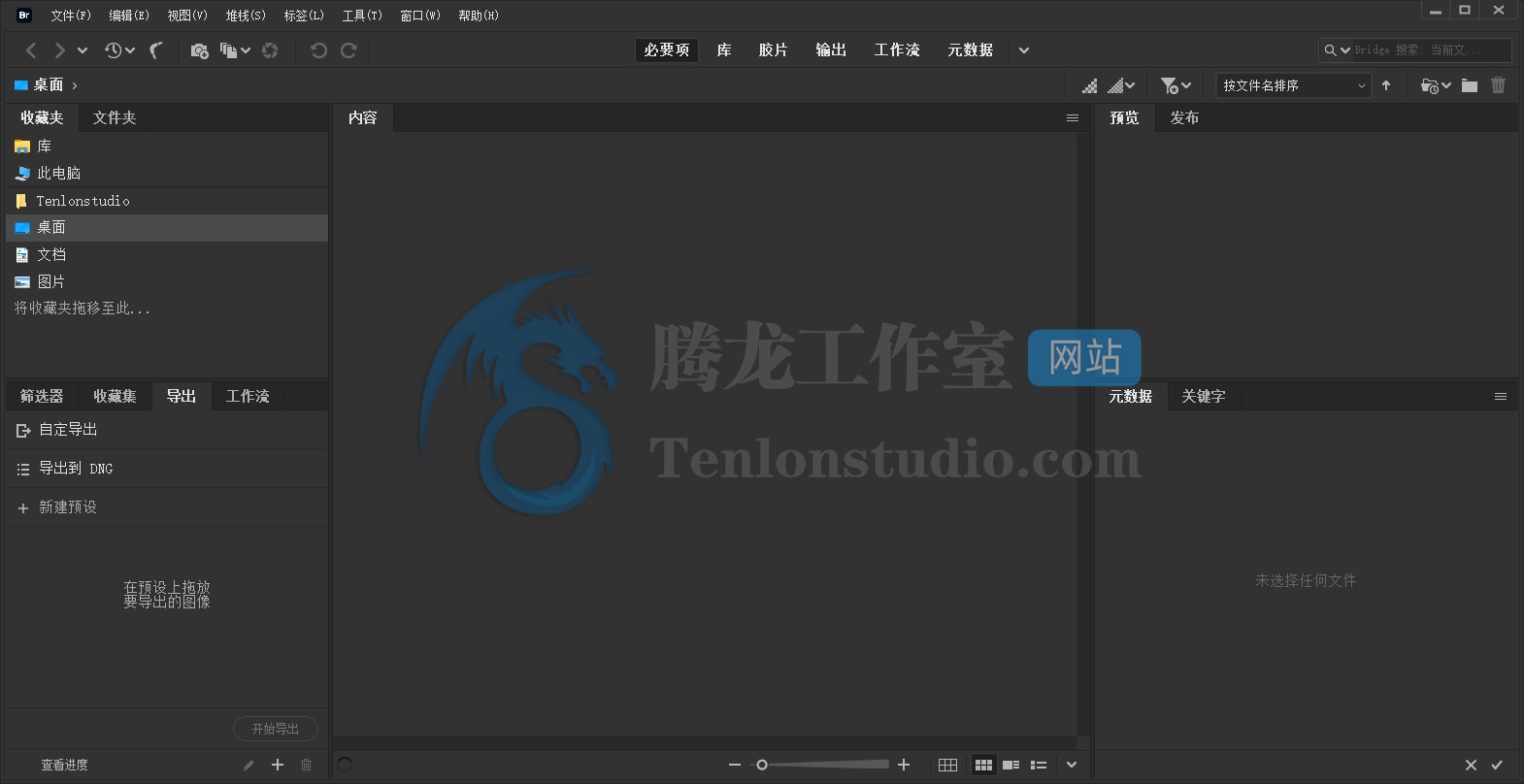Switch to the 关键字 tab

[1204, 396]
